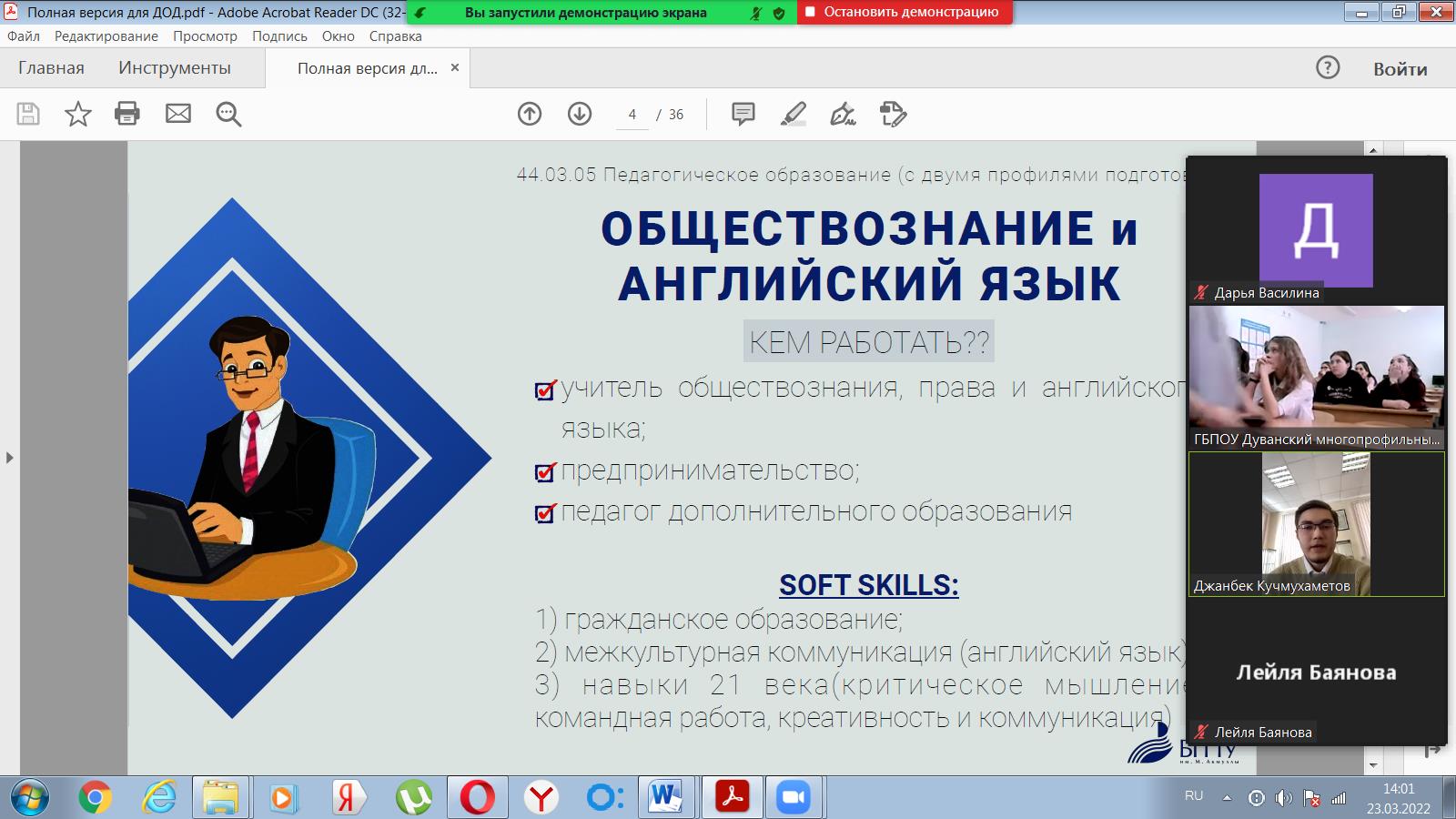Open the Fill and Sign tool
The width and height of the screenshot is (1456, 819).
click(843, 114)
